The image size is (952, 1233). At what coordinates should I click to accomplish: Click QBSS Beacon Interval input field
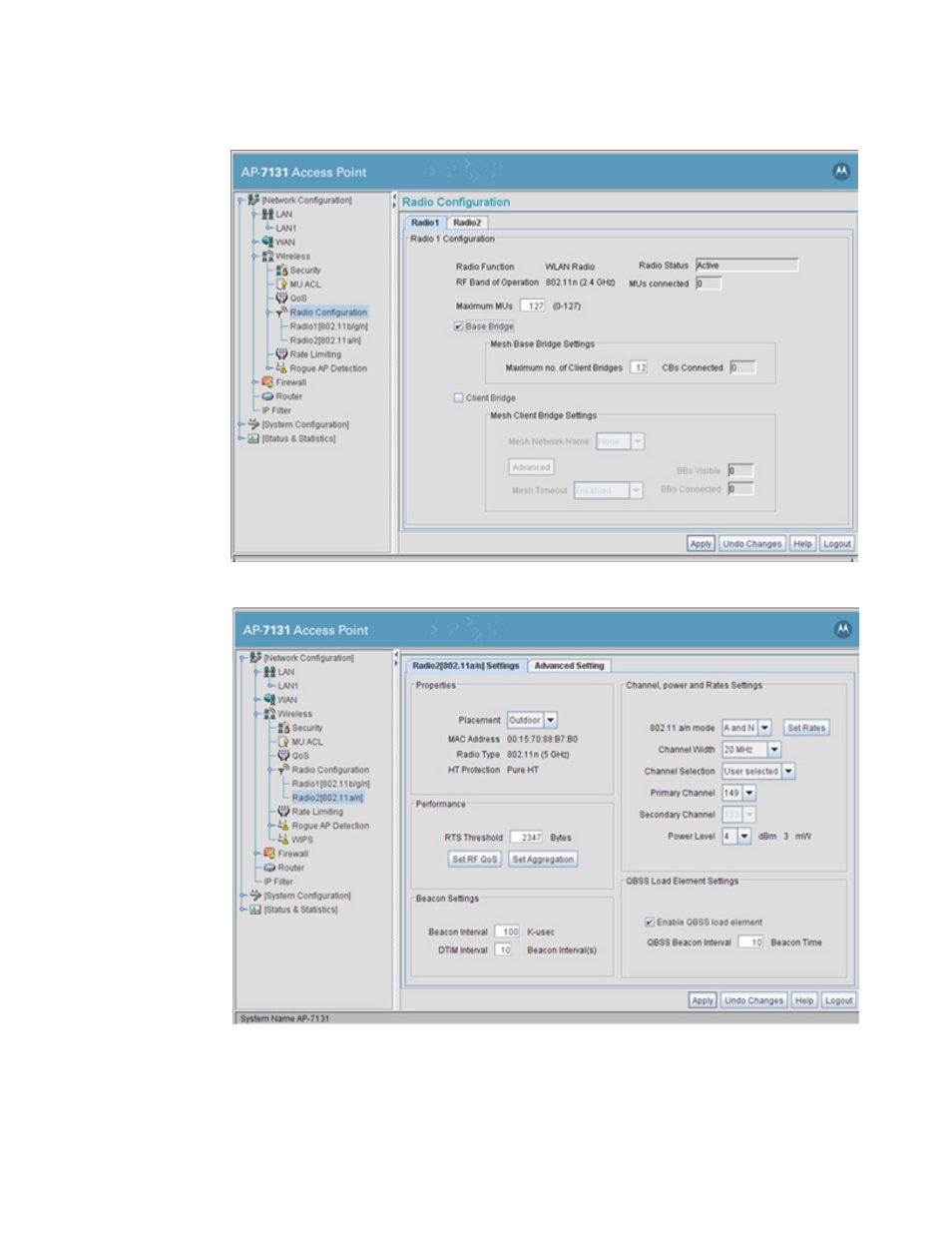751,941
